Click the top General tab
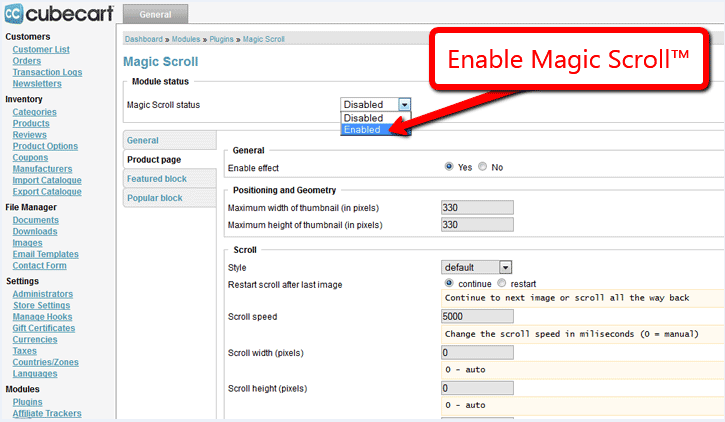This screenshot has width=725, height=422. pyautogui.click(x=155, y=14)
